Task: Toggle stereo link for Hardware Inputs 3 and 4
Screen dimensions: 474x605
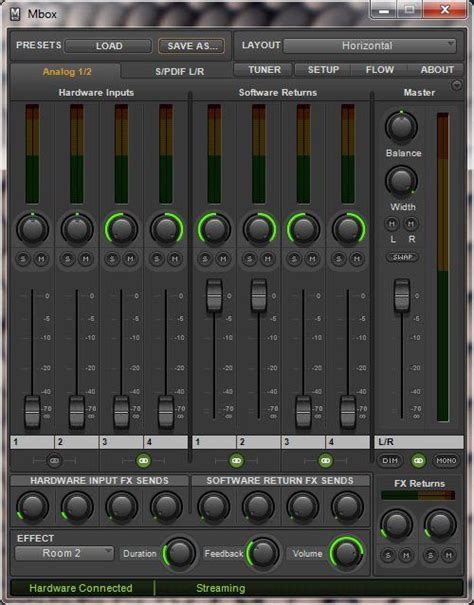Action: (x=144, y=460)
